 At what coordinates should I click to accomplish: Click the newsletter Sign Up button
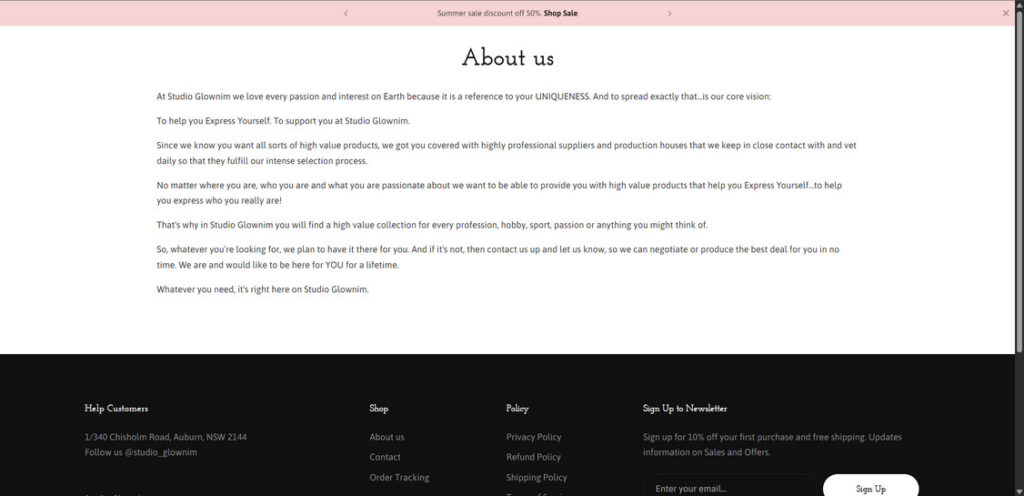coord(871,488)
